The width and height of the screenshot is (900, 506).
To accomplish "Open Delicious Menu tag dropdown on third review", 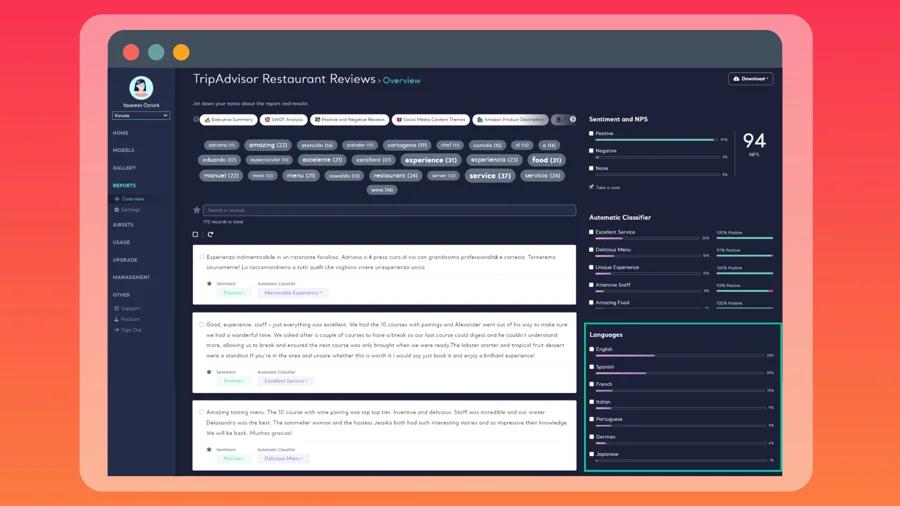I will point(284,458).
